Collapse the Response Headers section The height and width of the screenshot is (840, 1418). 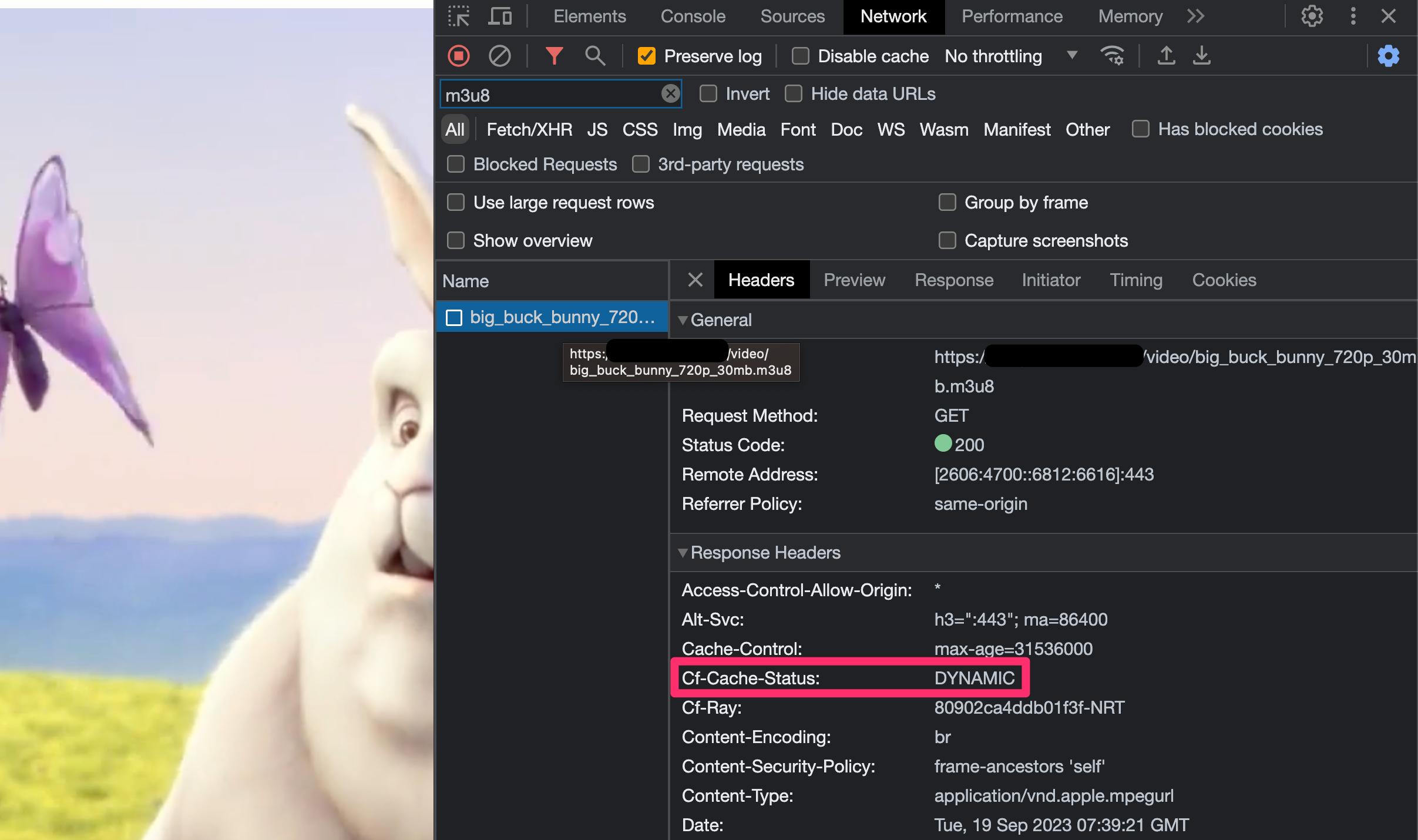click(x=683, y=553)
